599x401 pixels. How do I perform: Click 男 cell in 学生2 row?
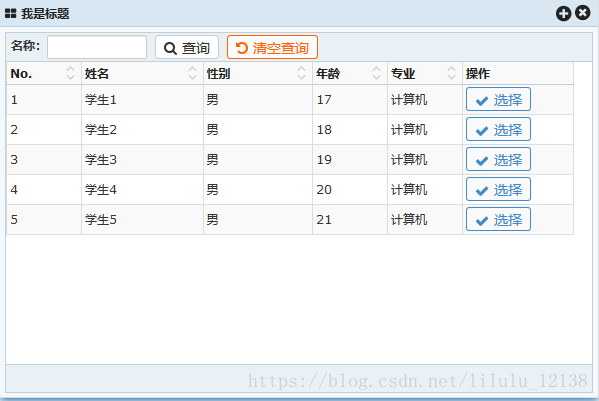(x=258, y=129)
